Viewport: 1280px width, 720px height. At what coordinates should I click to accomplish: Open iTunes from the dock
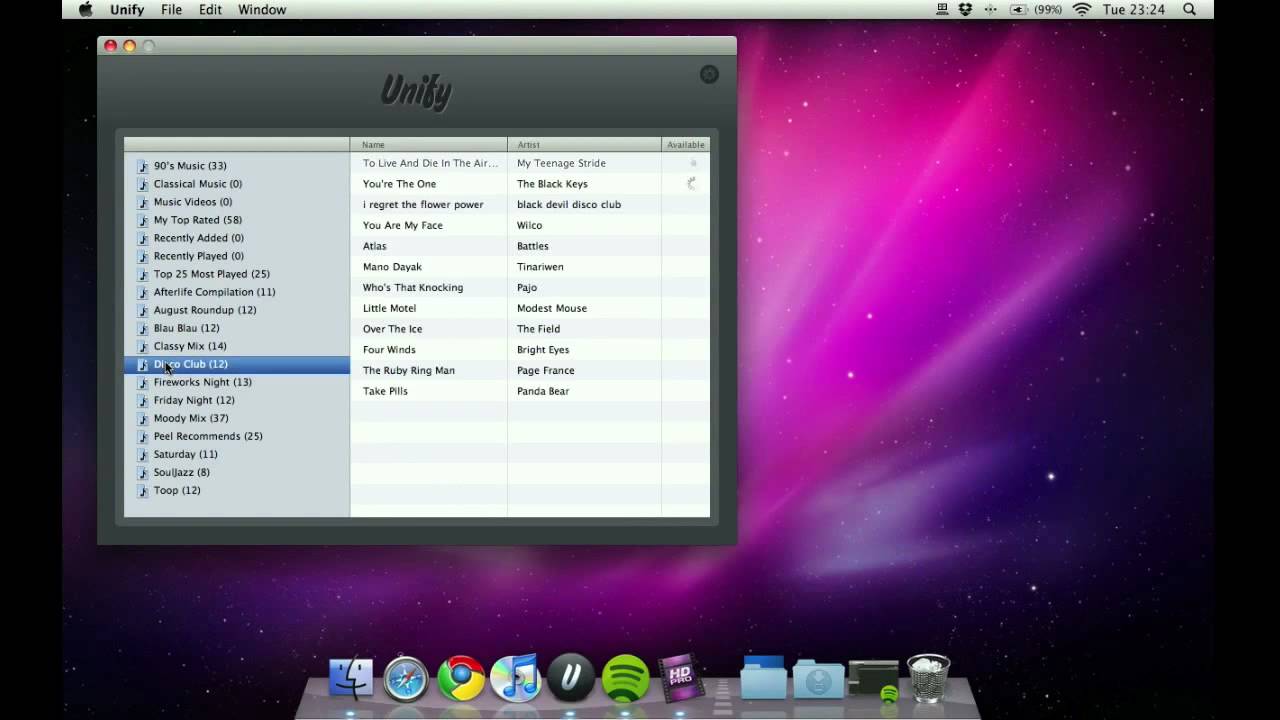click(516, 678)
